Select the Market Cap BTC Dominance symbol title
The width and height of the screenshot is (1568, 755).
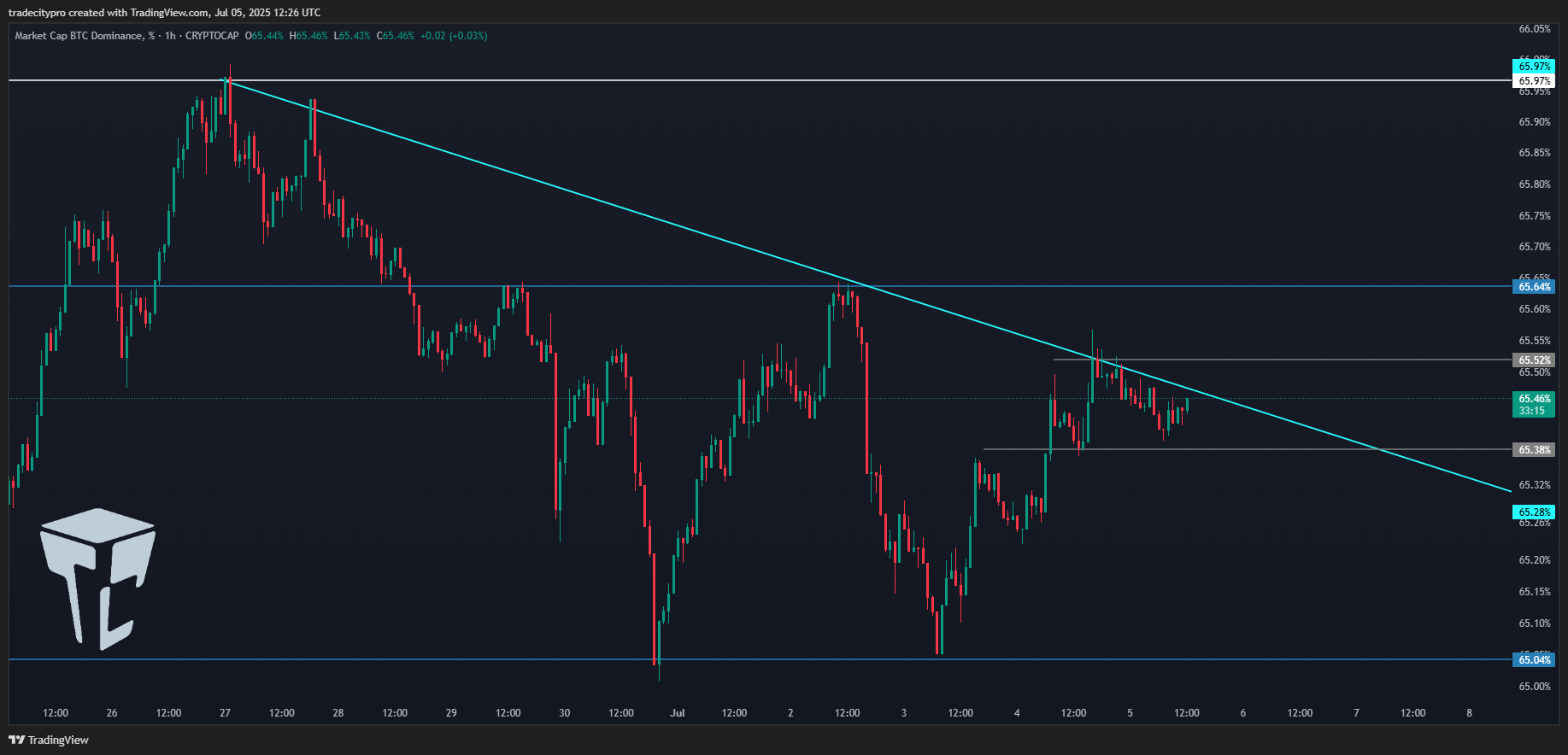[x=85, y=36]
